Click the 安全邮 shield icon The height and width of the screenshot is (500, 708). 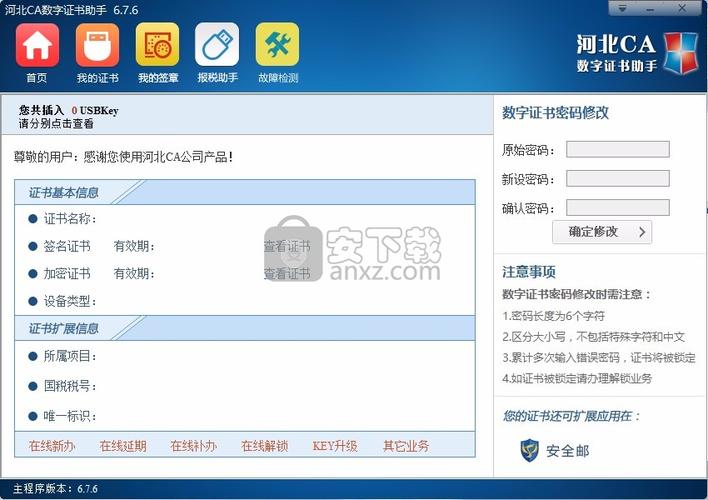tap(530, 451)
